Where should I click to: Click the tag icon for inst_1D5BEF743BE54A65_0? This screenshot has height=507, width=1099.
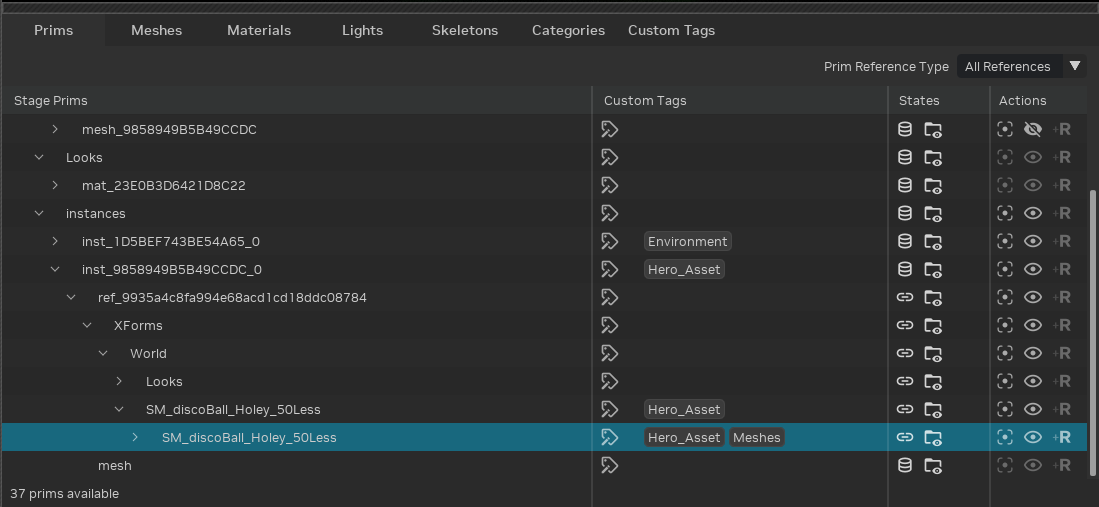click(x=609, y=241)
